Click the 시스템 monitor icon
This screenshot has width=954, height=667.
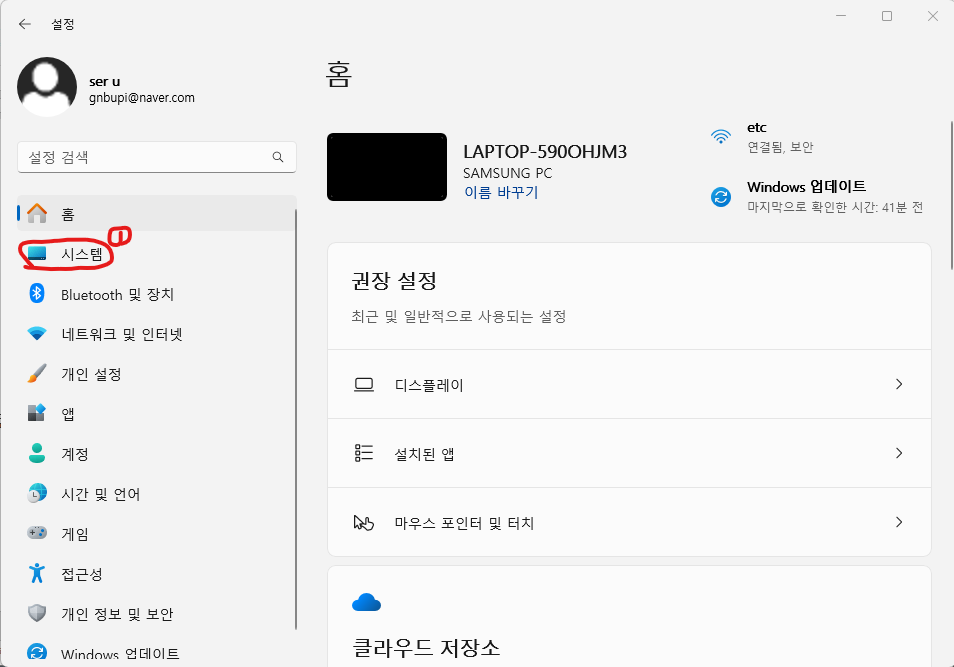[x=37, y=253]
